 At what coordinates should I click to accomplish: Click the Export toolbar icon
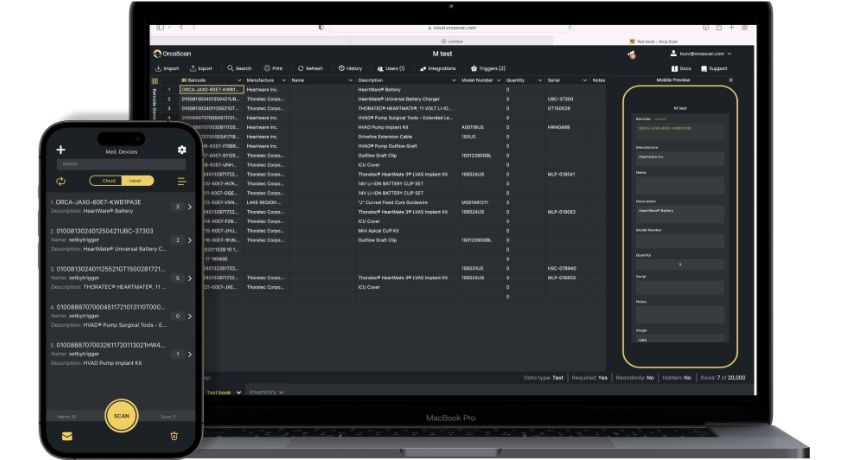coord(201,68)
